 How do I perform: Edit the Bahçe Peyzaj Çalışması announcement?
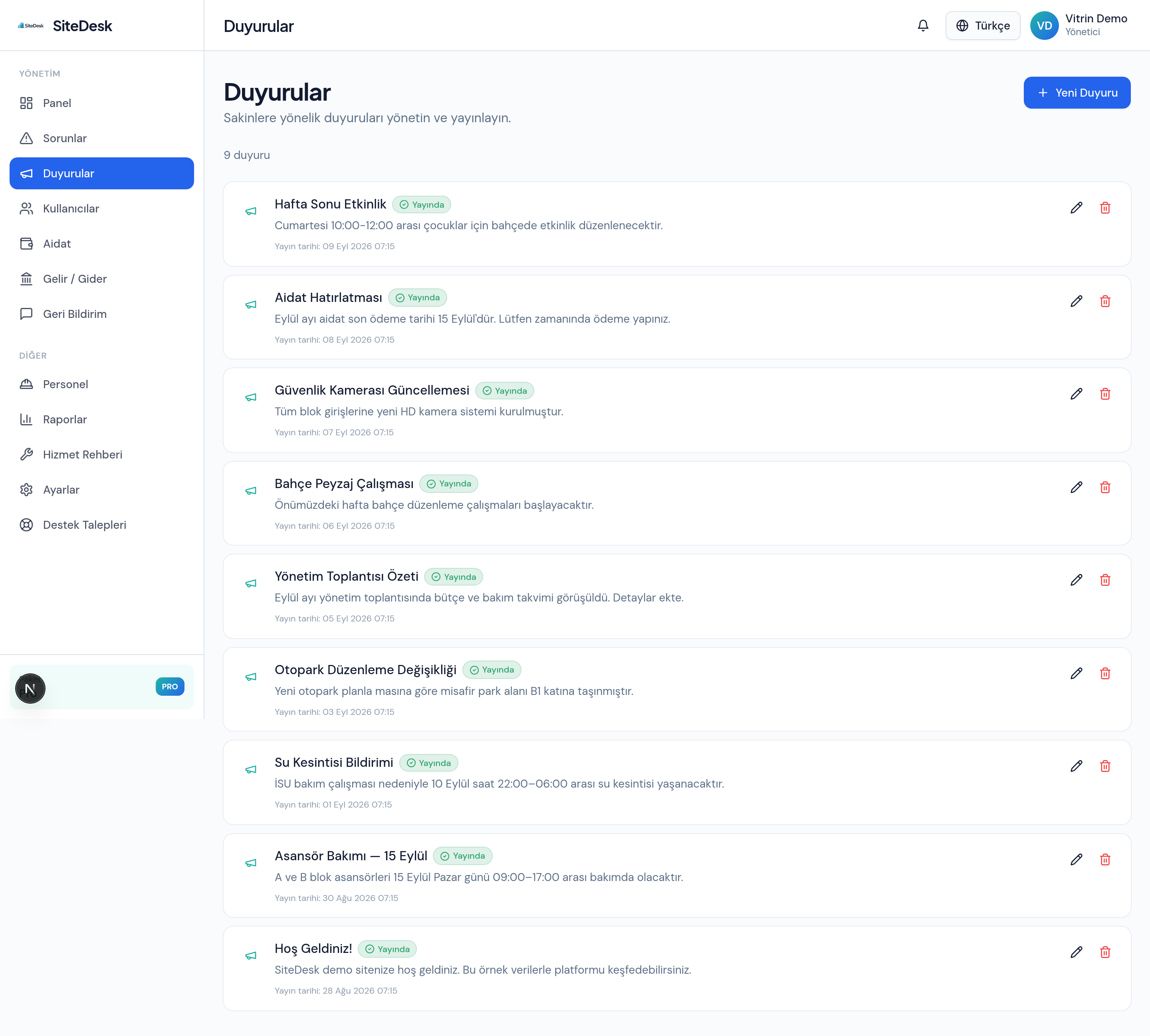click(1076, 487)
